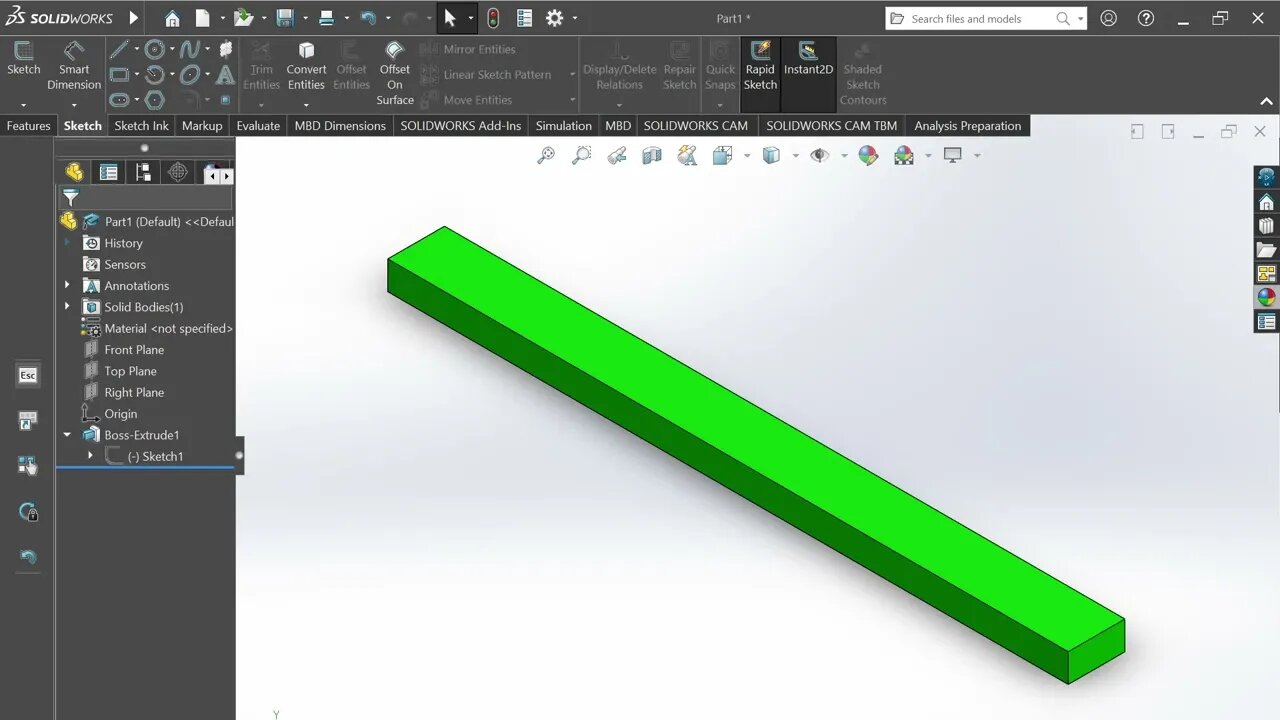The height and width of the screenshot is (720, 1280).
Task: Activate the Trim Entities tool
Action: coord(260,67)
